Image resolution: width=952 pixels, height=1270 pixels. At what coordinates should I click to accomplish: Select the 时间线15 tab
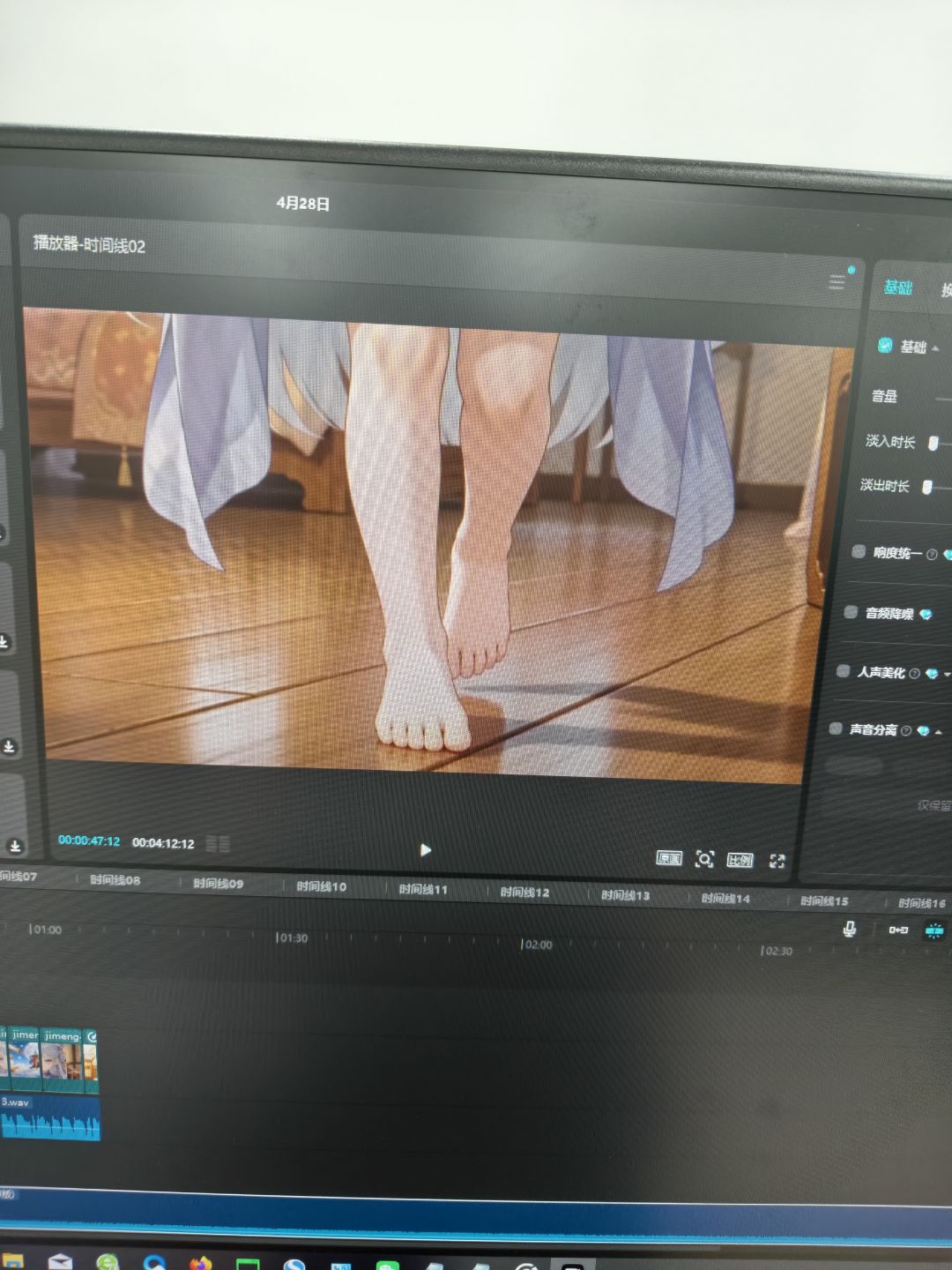(824, 900)
